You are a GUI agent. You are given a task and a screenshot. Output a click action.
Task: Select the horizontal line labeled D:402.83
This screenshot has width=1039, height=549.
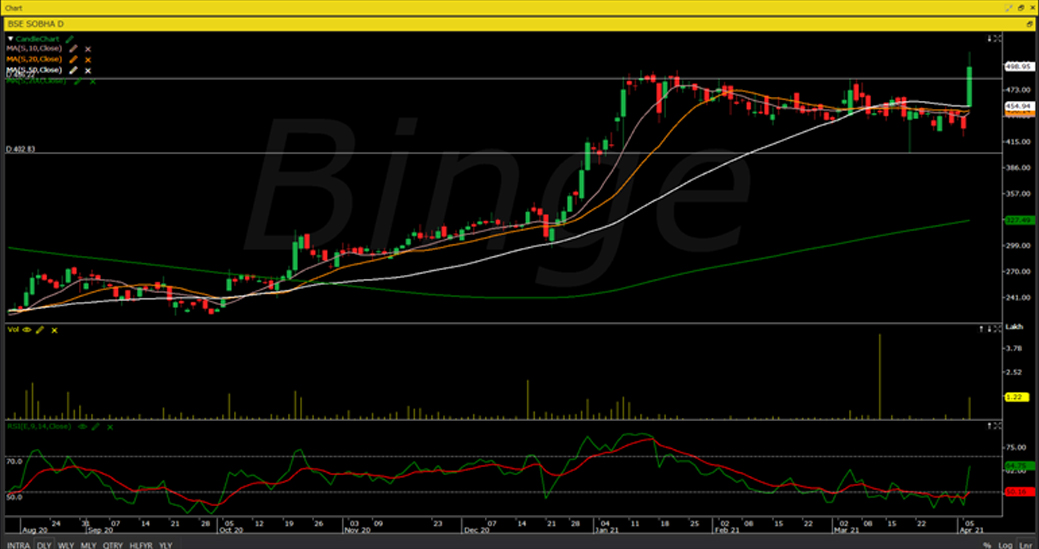click(504, 153)
